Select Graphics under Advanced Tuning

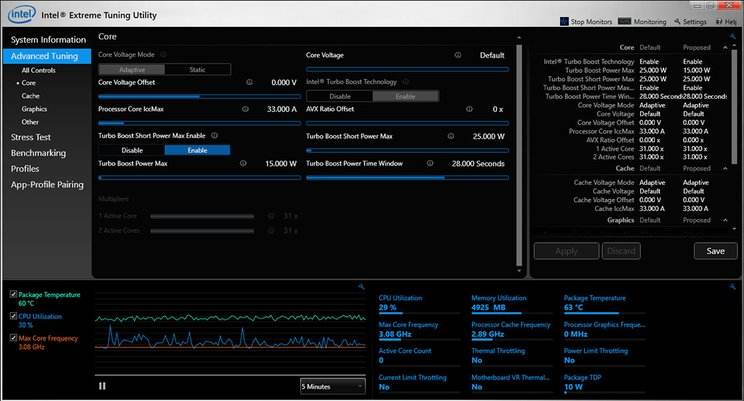[x=34, y=109]
